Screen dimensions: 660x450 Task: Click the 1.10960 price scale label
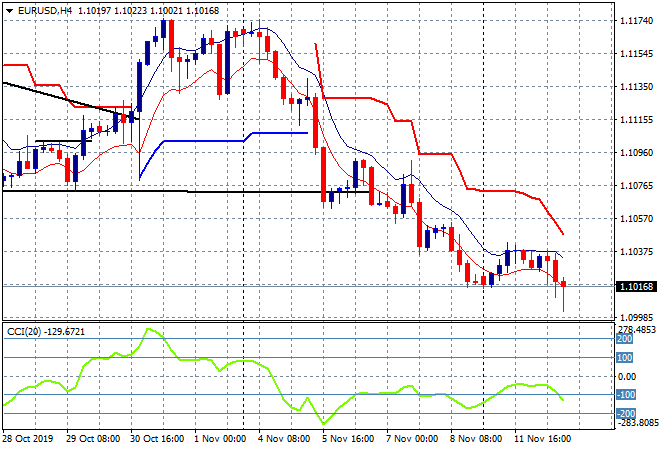point(637,153)
